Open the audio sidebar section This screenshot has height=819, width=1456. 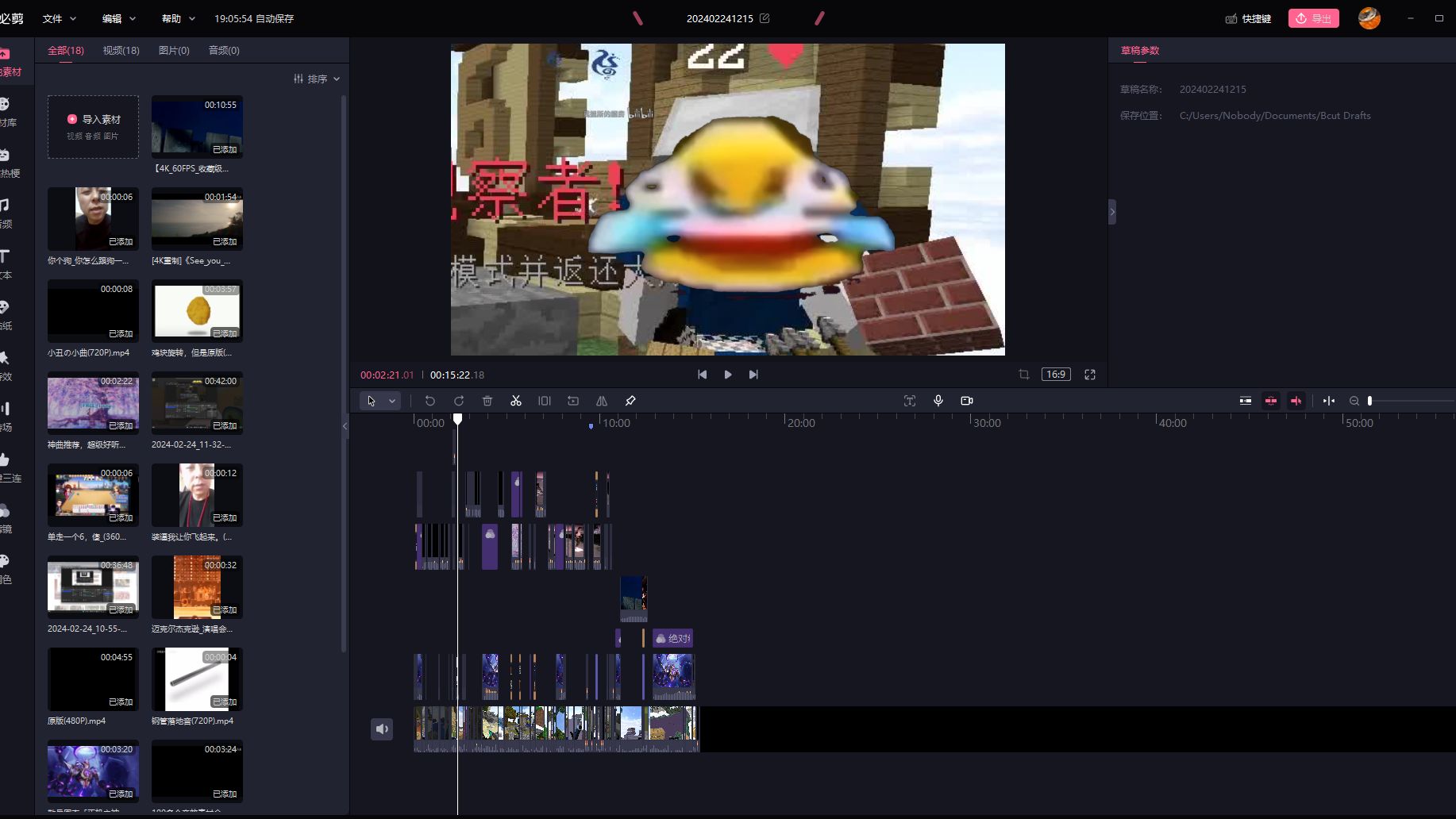pyautogui.click(x=6, y=213)
